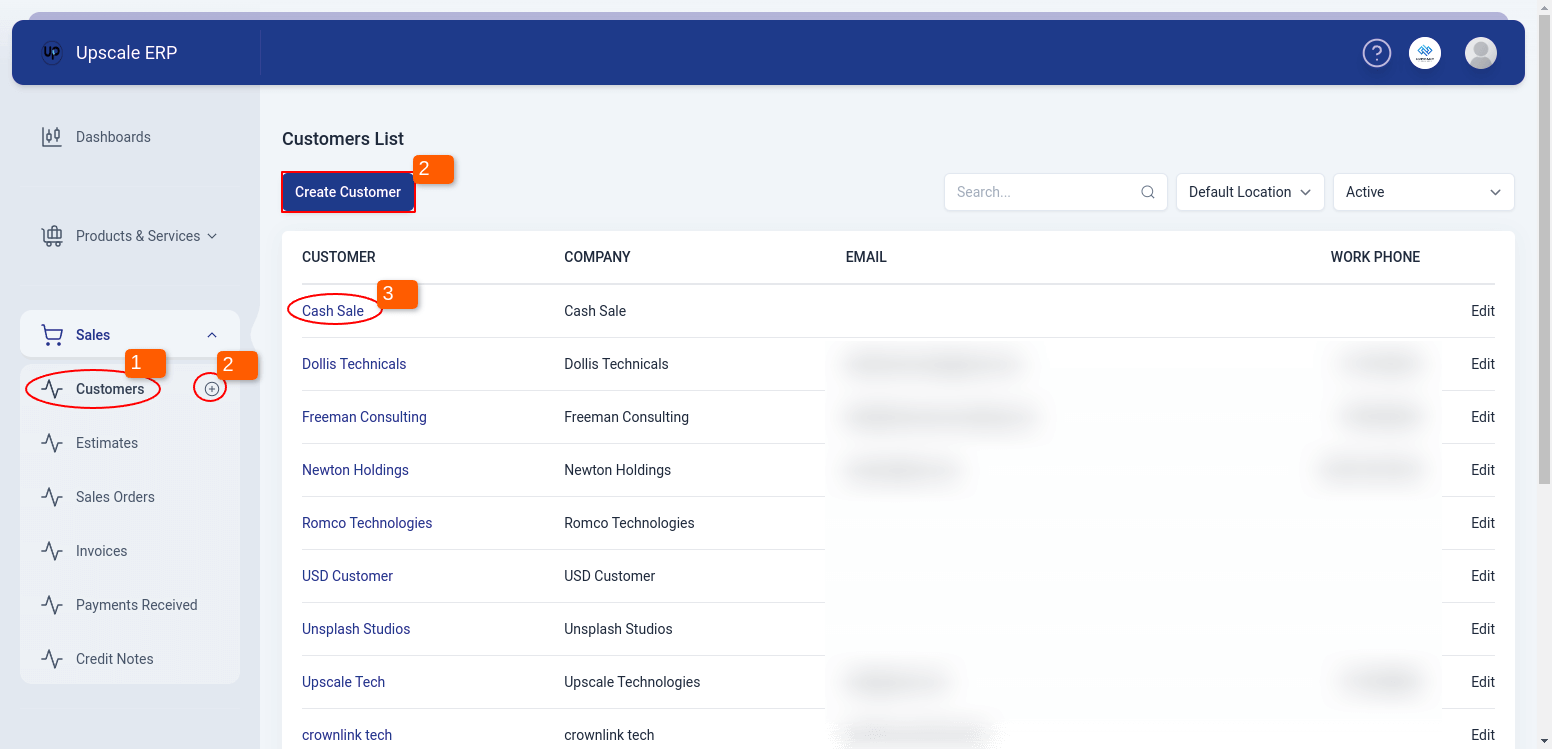The image size is (1552, 749).
Task: Select Payments Received in sidebar
Action: (136, 605)
